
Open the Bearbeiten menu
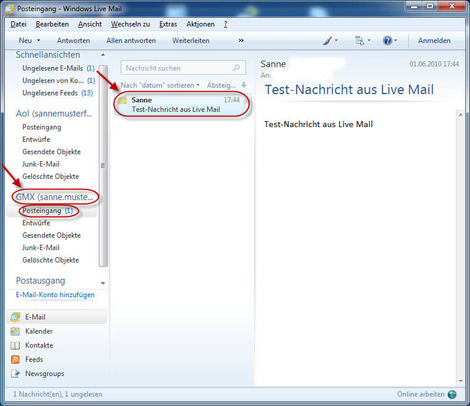click(x=52, y=24)
